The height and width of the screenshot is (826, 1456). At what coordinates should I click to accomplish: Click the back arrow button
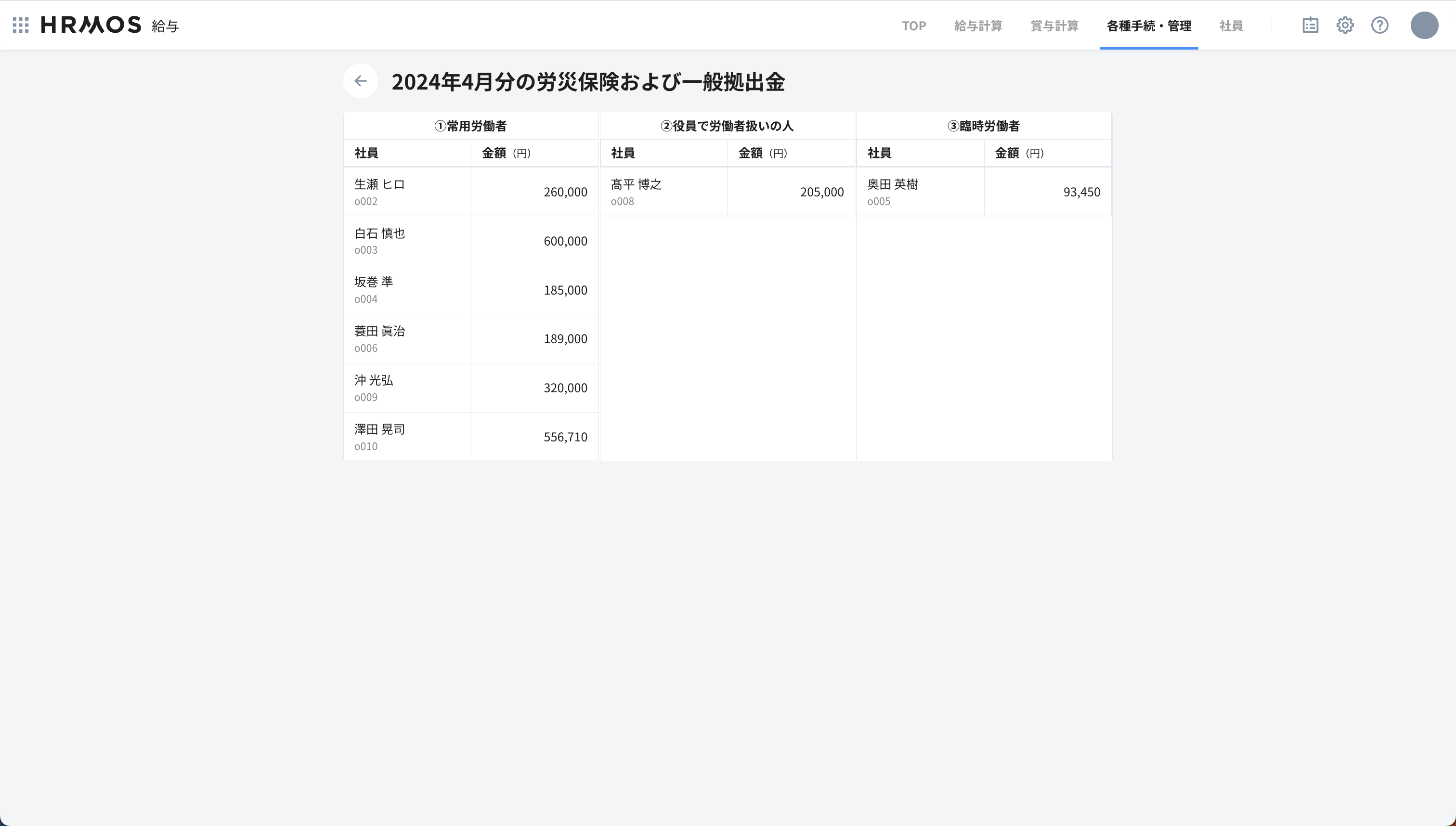tap(360, 81)
